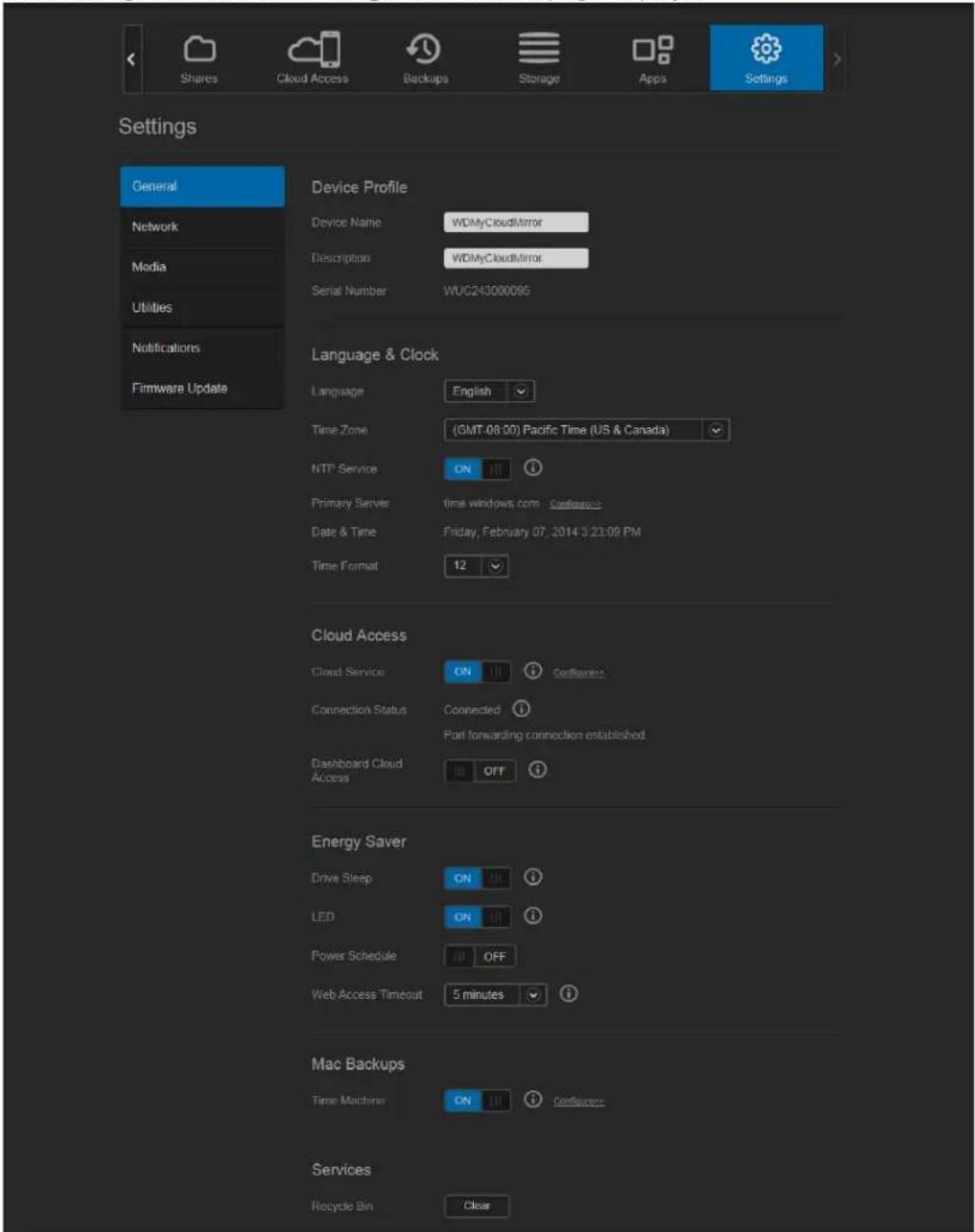975x1232 pixels.
Task: Click the Date & Time value text
Action: click(x=542, y=532)
